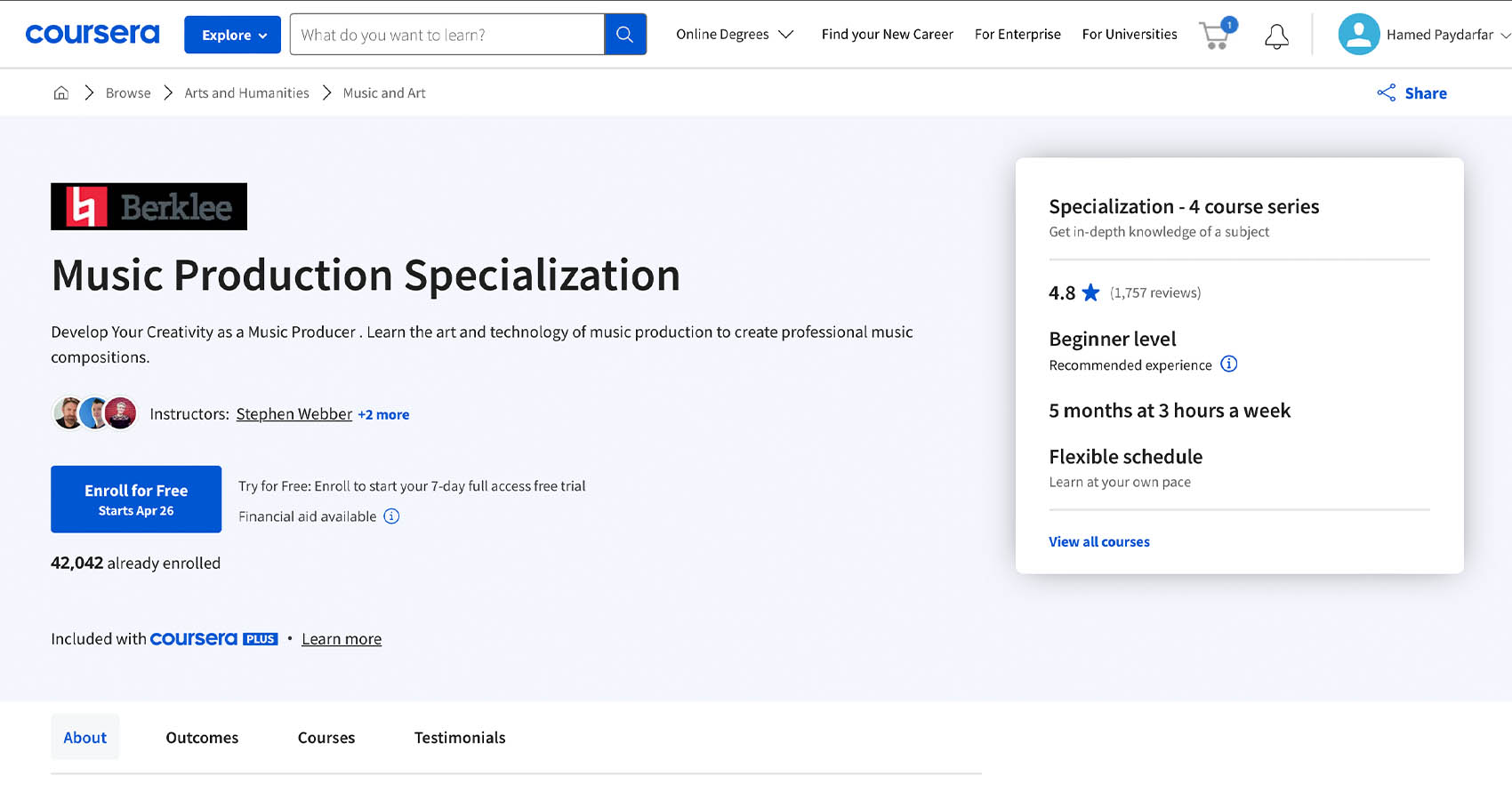1512x800 pixels.
Task: Click Enroll for Free button
Action: tap(136, 500)
